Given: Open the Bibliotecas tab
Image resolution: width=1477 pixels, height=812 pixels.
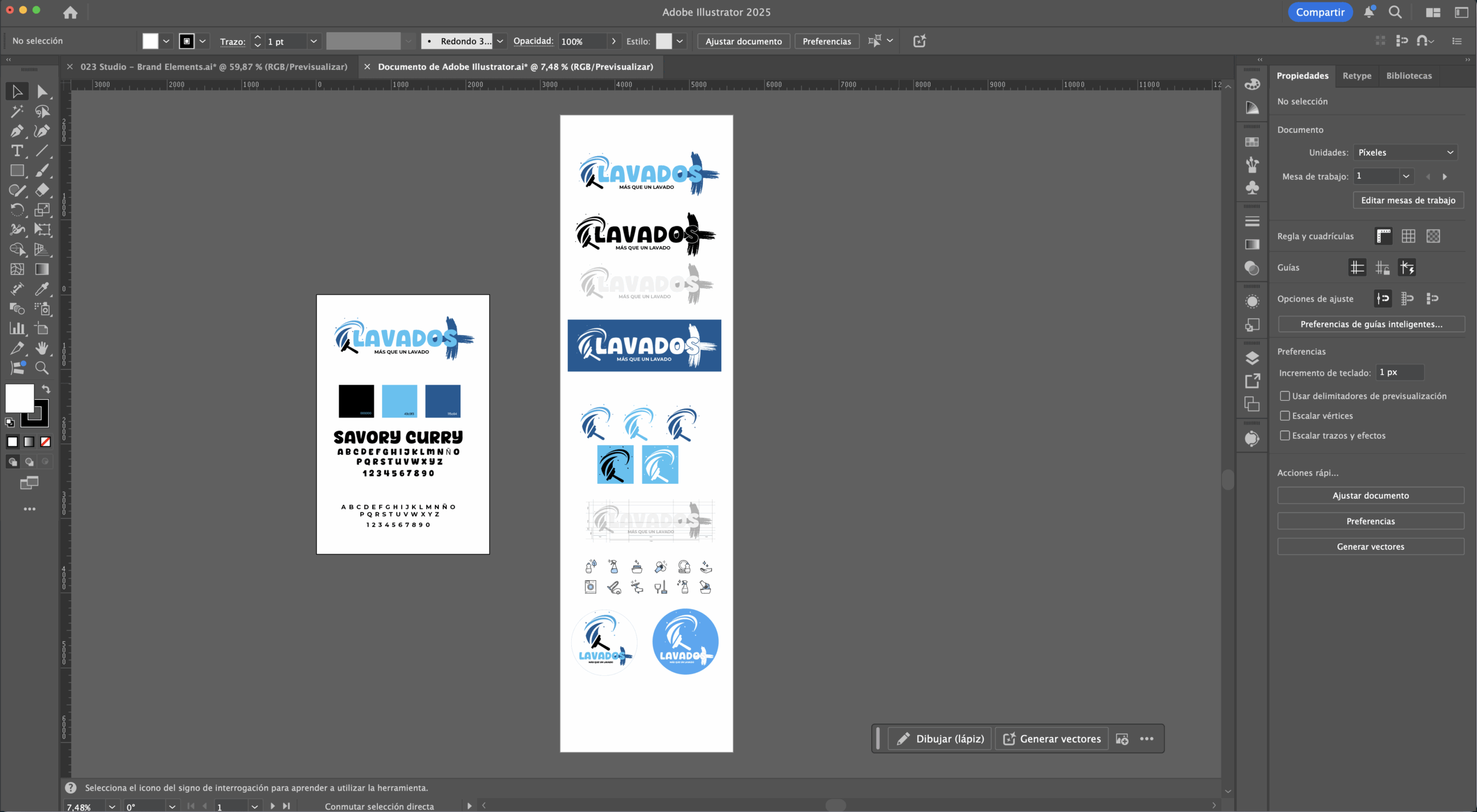Looking at the screenshot, I should click(x=1409, y=76).
